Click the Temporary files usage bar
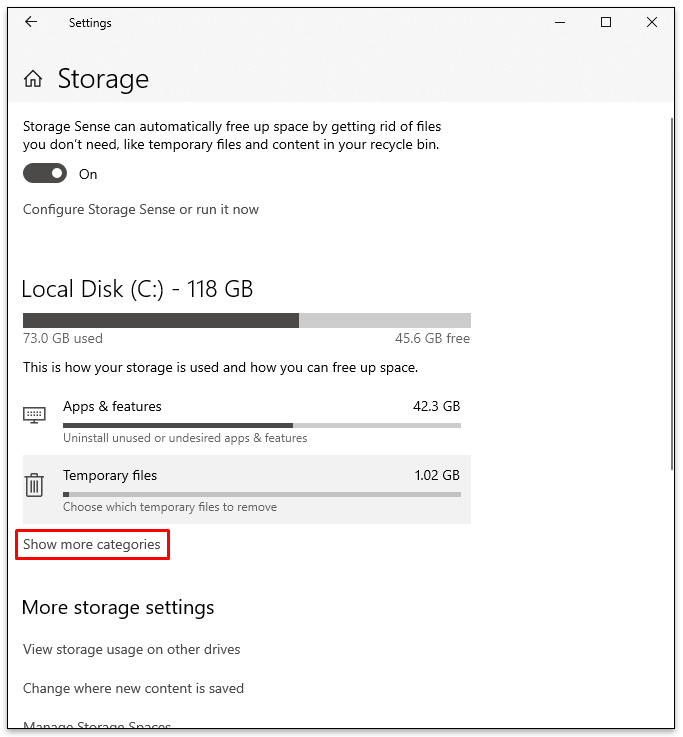The height and width of the screenshot is (737, 683). coord(262,494)
